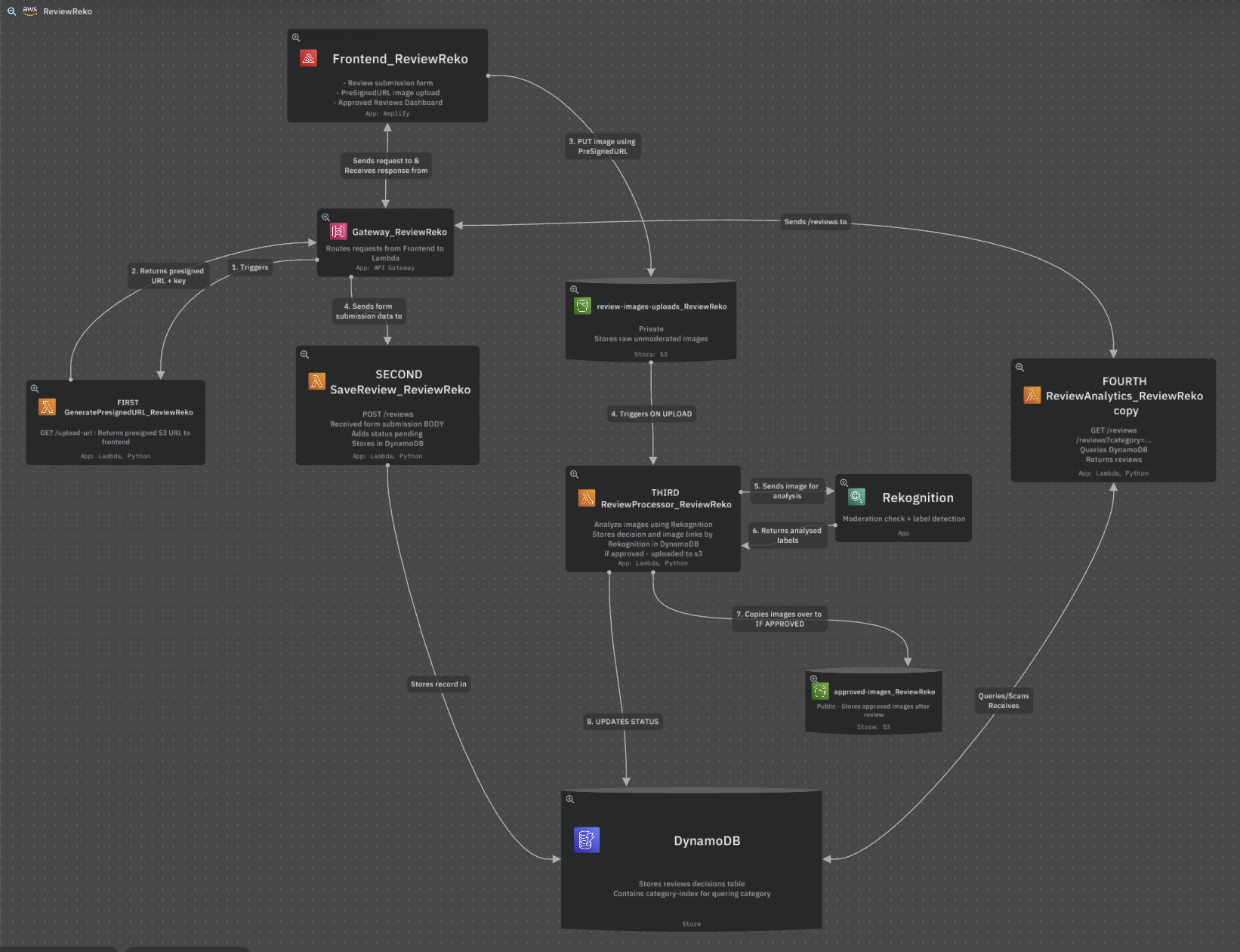Click the S3 icon on review-images-uploads_ReviewReko
Screen dimensions: 1240x952
pyautogui.click(x=583, y=306)
